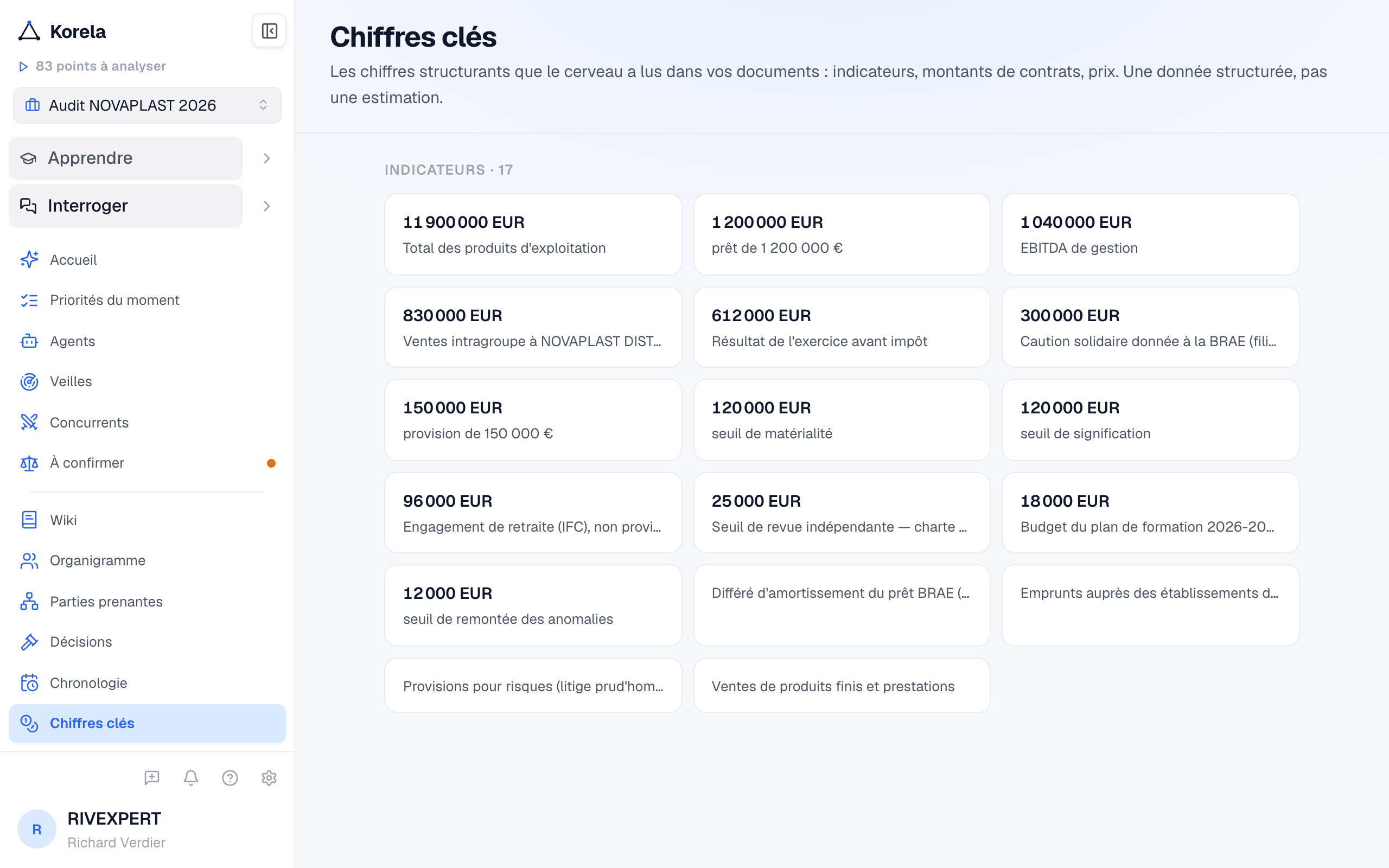Open the seuil de matérialité card

pyautogui.click(x=842, y=420)
